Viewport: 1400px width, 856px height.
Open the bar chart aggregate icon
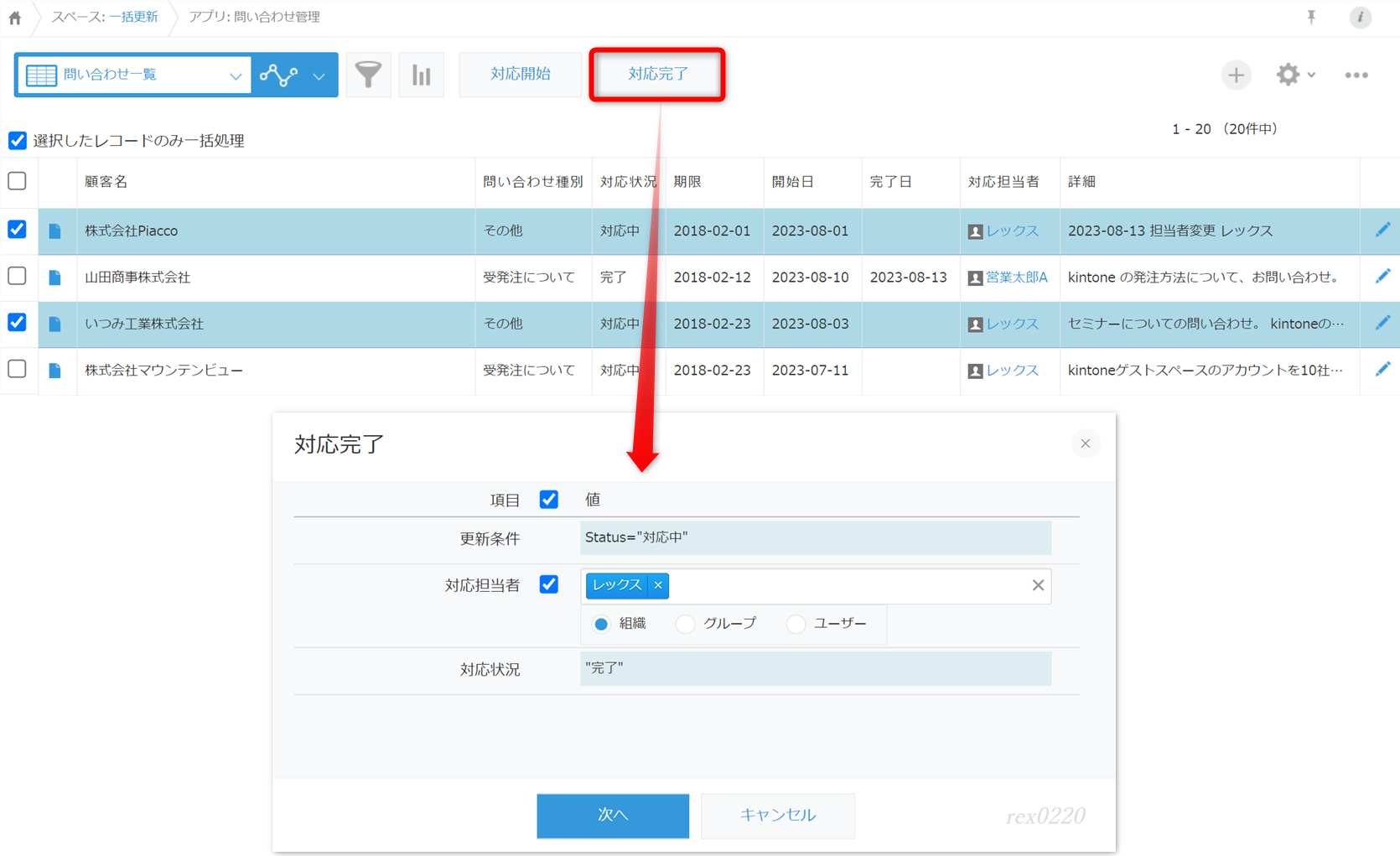click(x=421, y=75)
